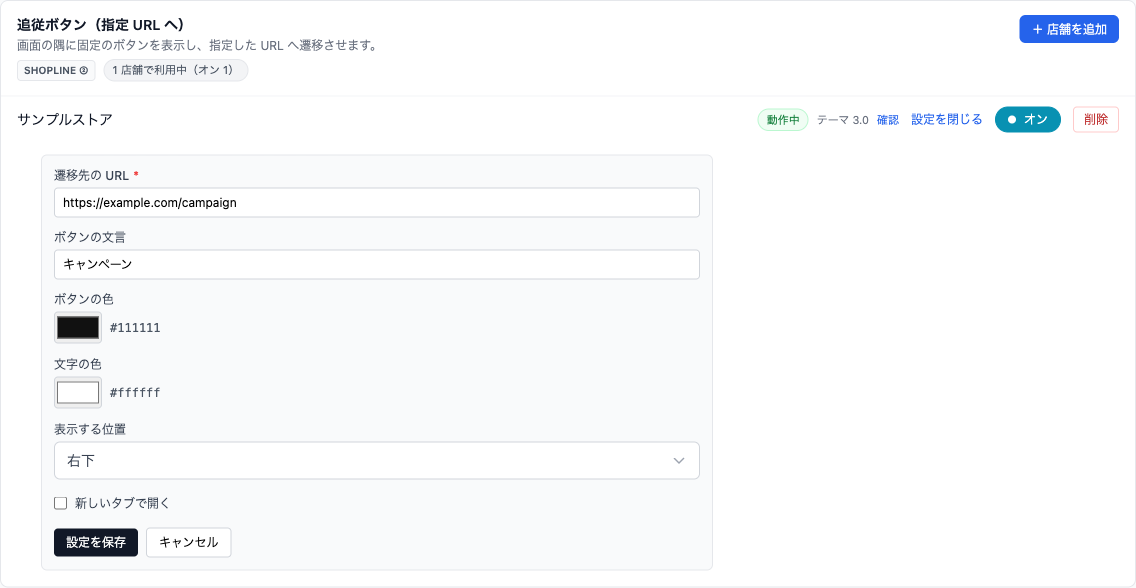Focus the ボタンの文言 text field
Image resolution: width=1136 pixels, height=588 pixels.
377,264
